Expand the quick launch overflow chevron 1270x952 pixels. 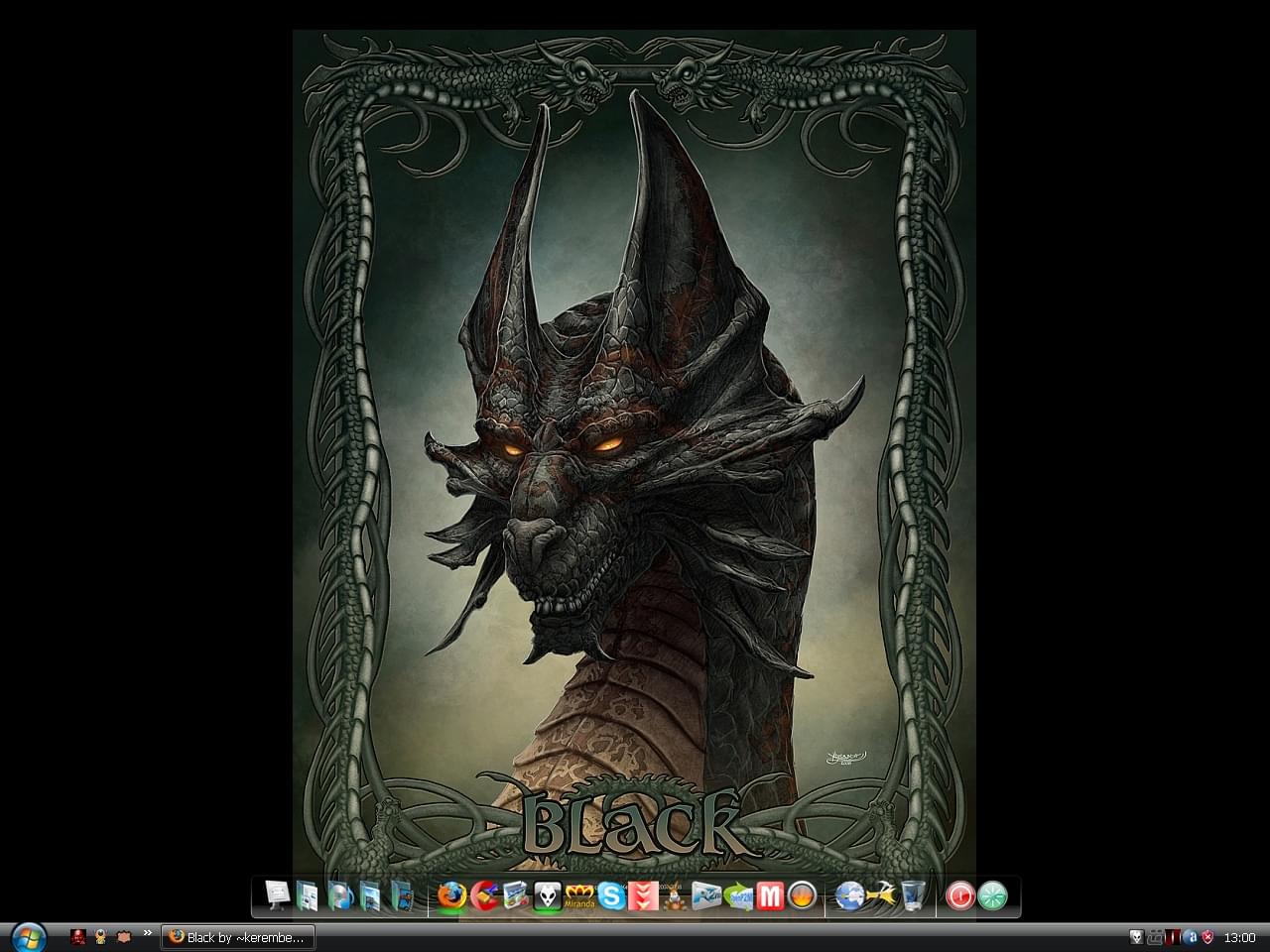coord(148,933)
